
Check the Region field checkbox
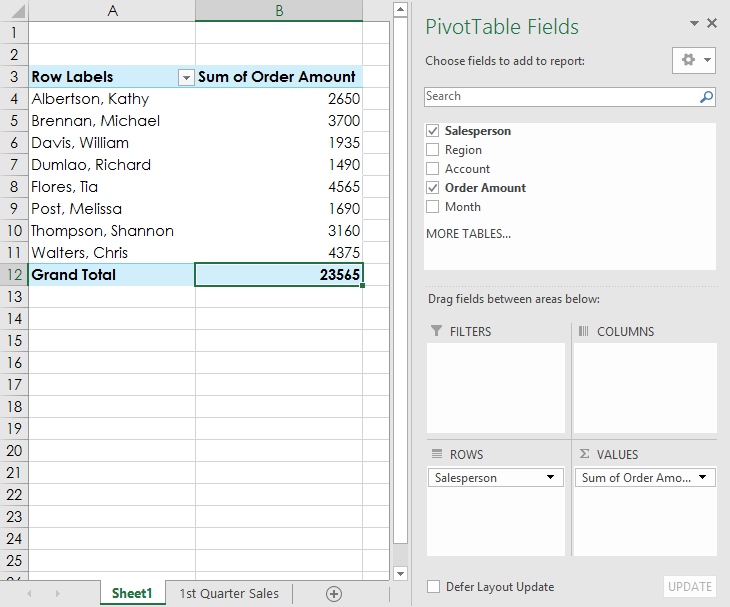tap(433, 150)
